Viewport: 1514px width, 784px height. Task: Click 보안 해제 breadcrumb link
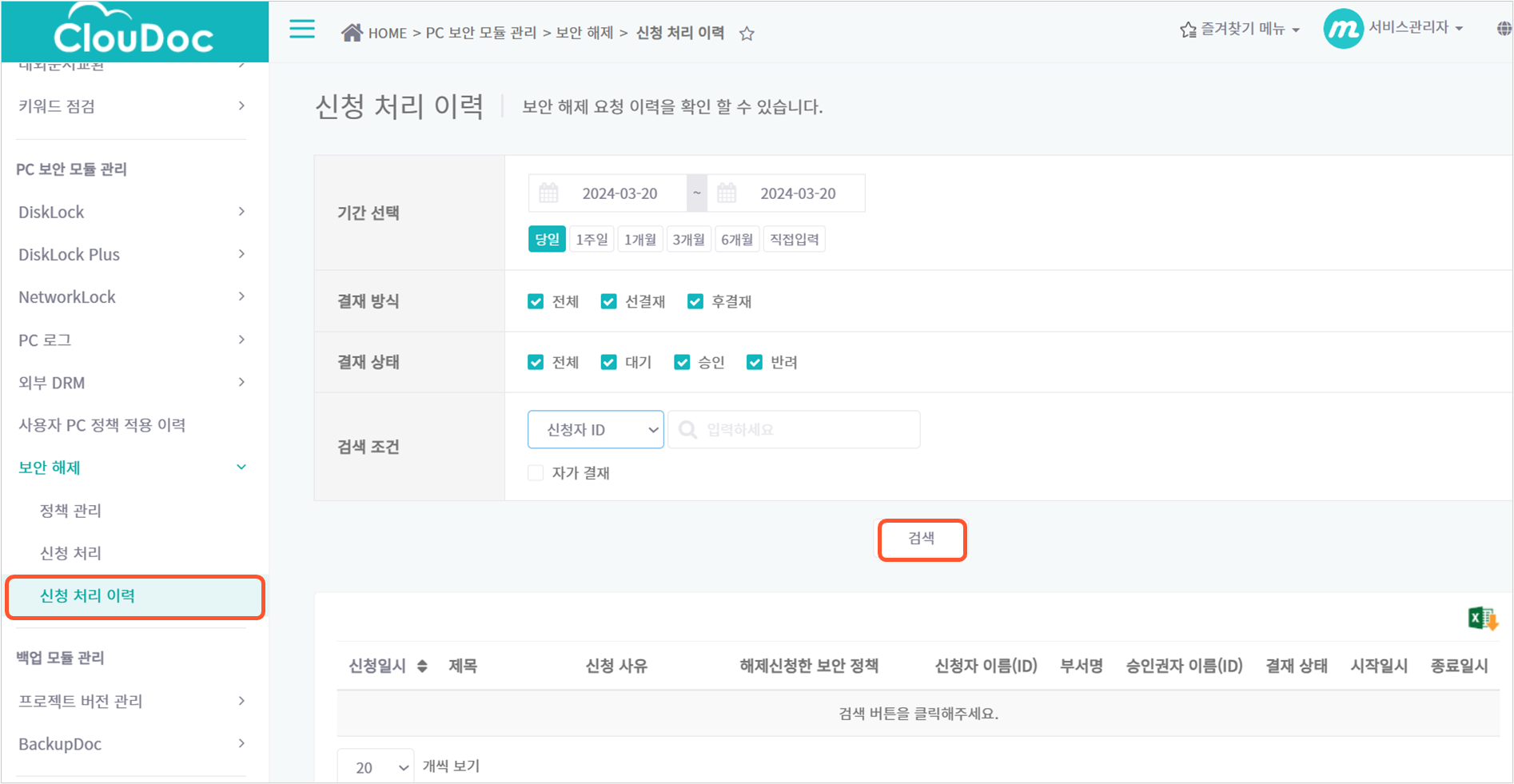584,33
